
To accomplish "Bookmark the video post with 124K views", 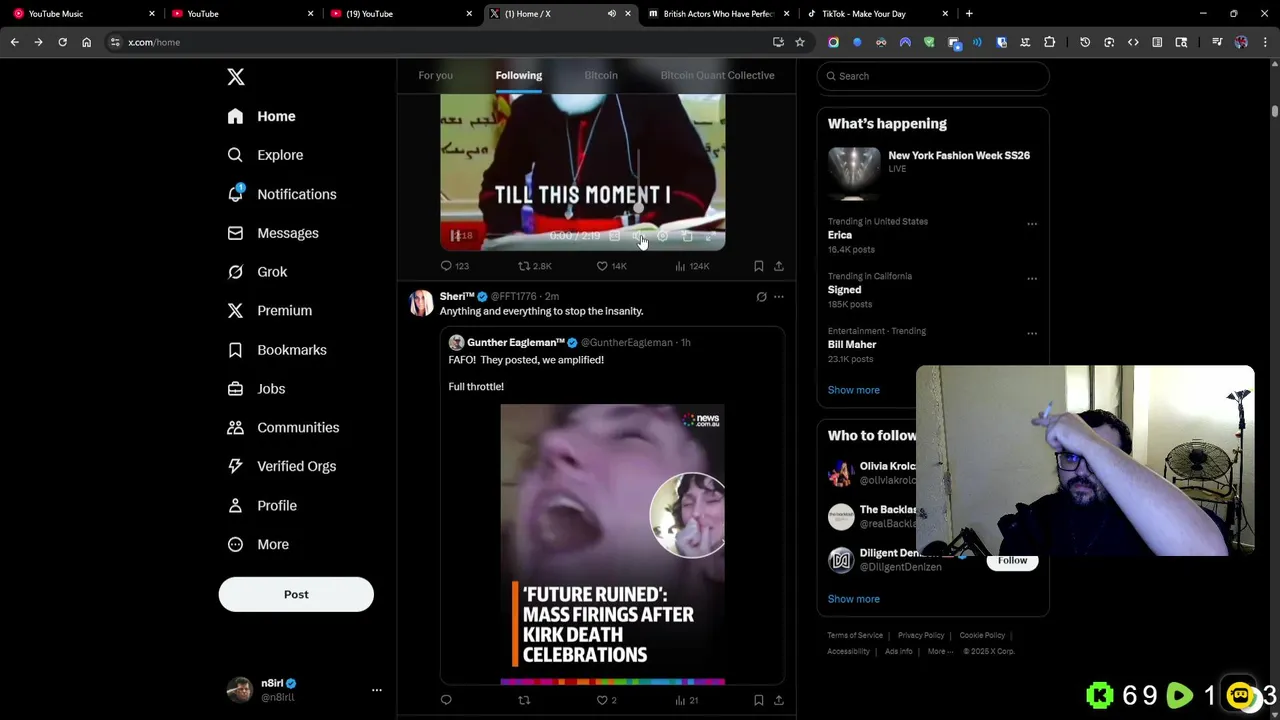I will click(758, 266).
